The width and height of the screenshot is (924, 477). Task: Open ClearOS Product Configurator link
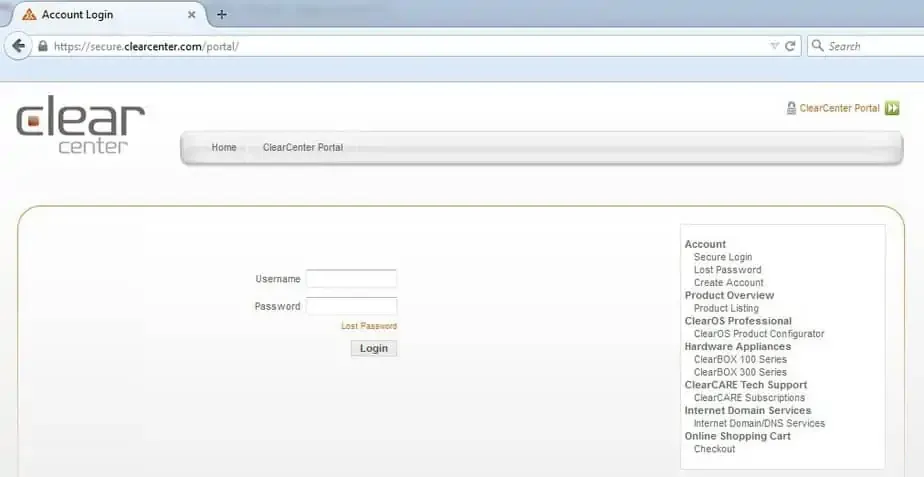coord(758,334)
